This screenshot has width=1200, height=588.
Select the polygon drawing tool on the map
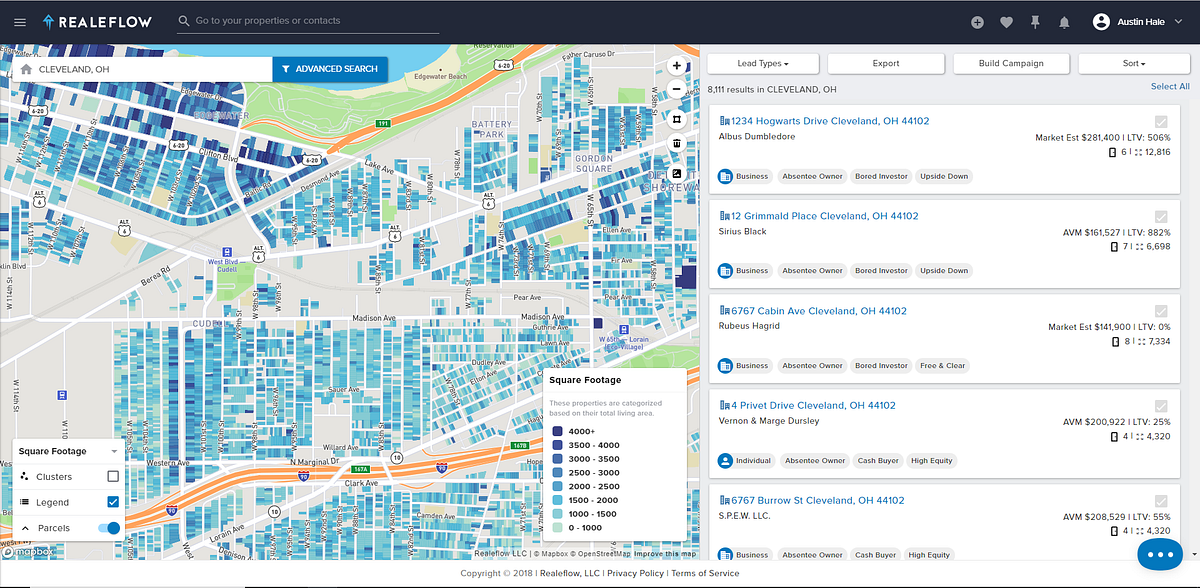click(x=676, y=119)
